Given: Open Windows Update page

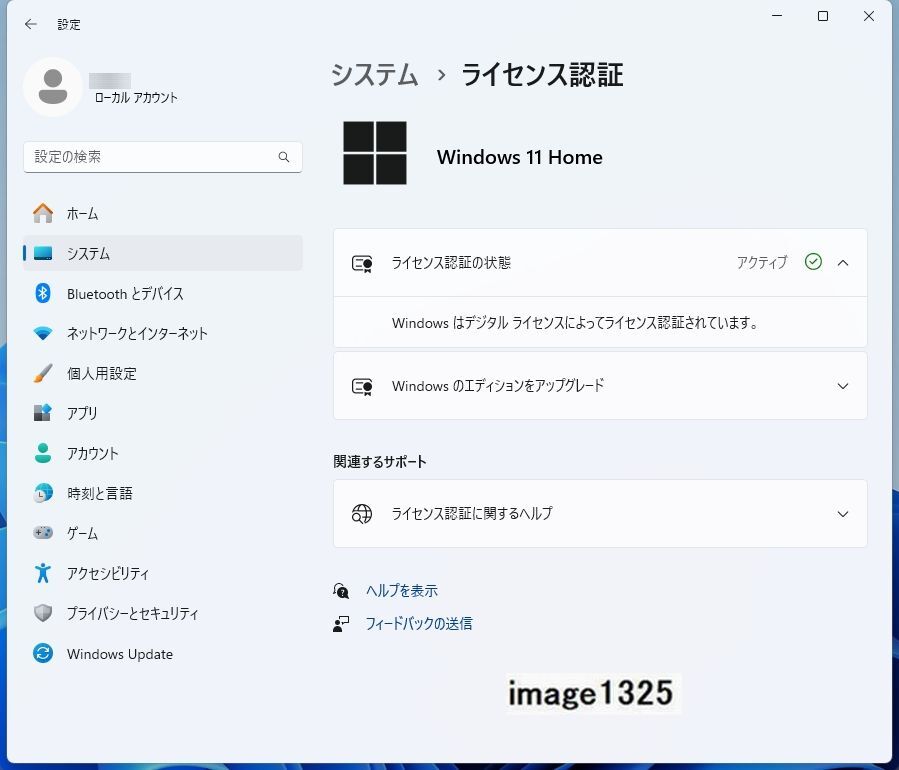Looking at the screenshot, I should [x=163, y=653].
